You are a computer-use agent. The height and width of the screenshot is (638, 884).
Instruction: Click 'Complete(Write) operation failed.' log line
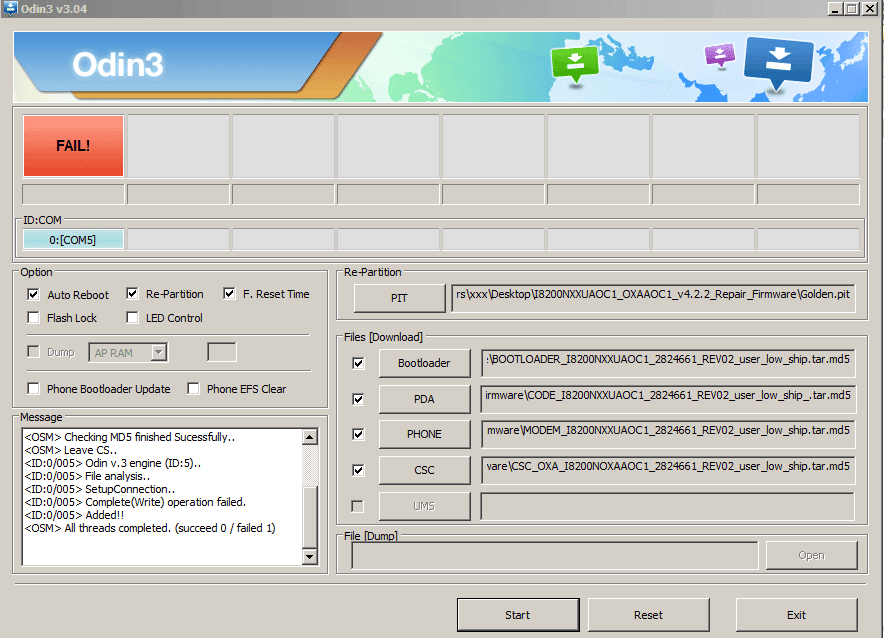[135, 502]
